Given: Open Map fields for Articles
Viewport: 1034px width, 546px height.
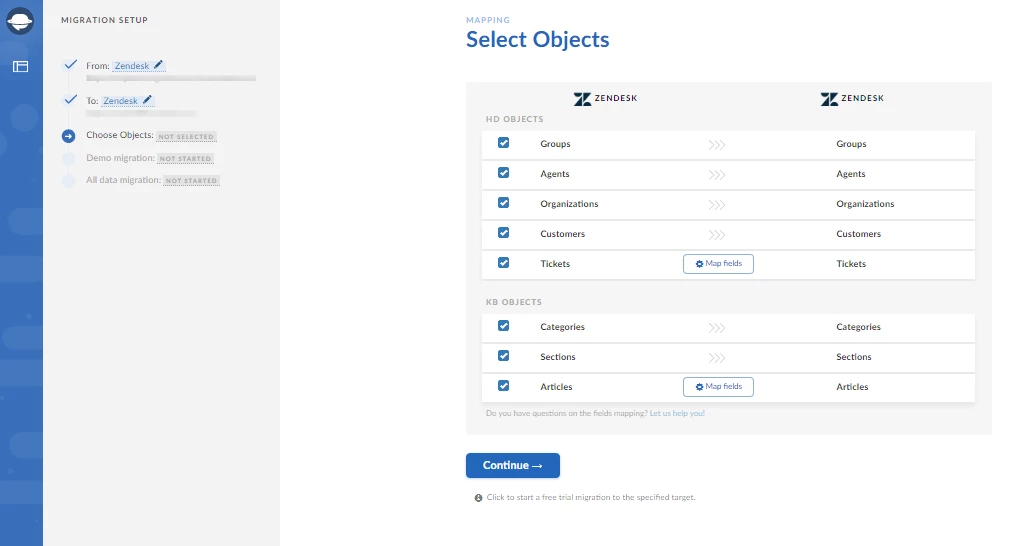Looking at the screenshot, I should tap(718, 386).
